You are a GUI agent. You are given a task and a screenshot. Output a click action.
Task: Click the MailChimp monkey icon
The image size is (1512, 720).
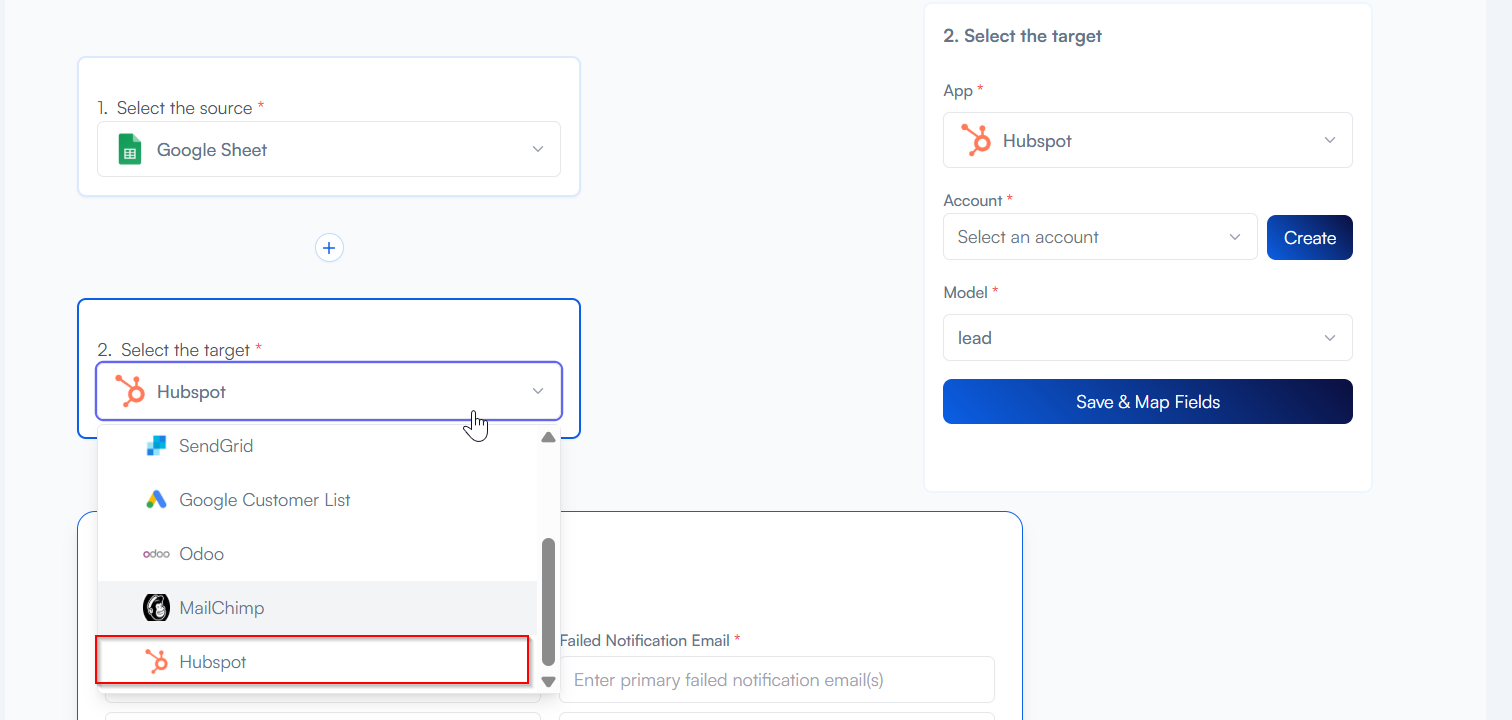click(x=156, y=608)
